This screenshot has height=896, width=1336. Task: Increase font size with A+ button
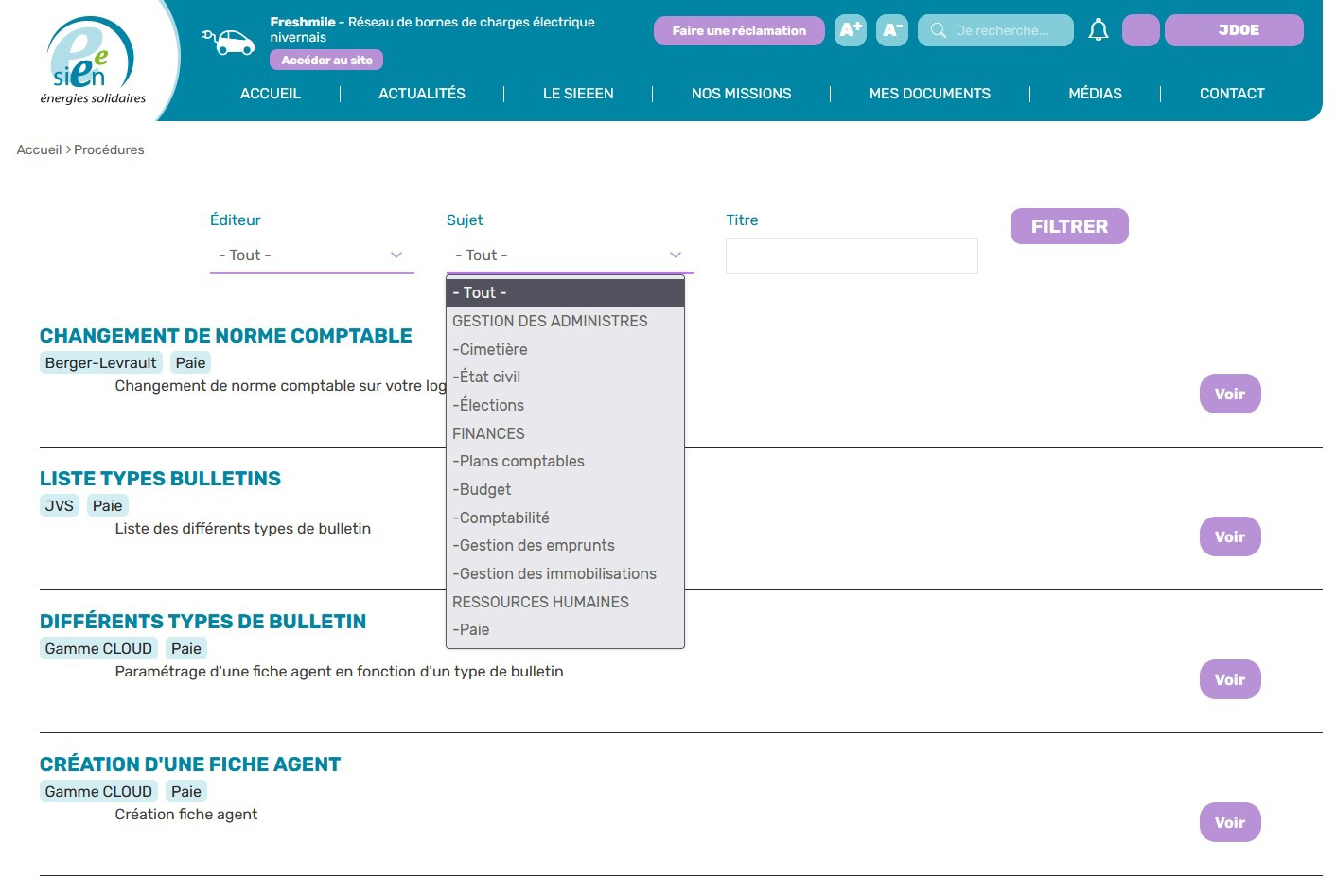tap(851, 30)
